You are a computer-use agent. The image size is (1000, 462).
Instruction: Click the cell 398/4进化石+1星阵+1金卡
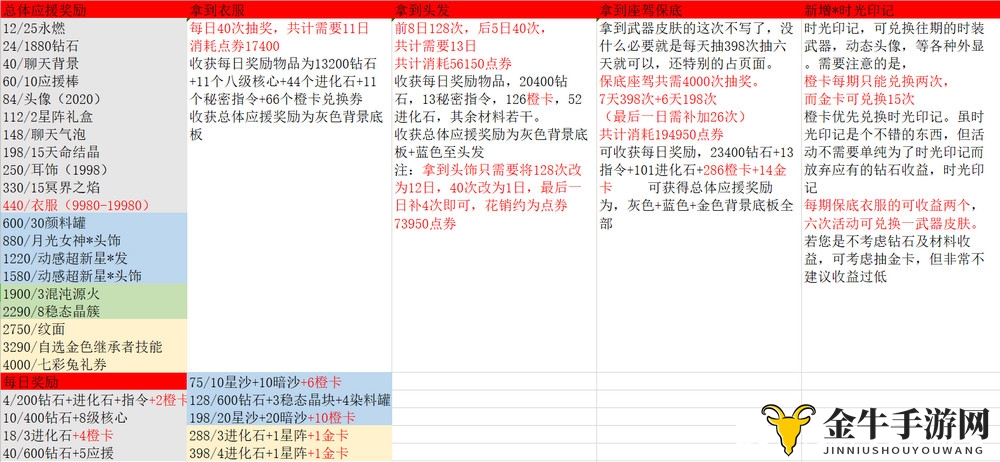[x=290, y=453]
